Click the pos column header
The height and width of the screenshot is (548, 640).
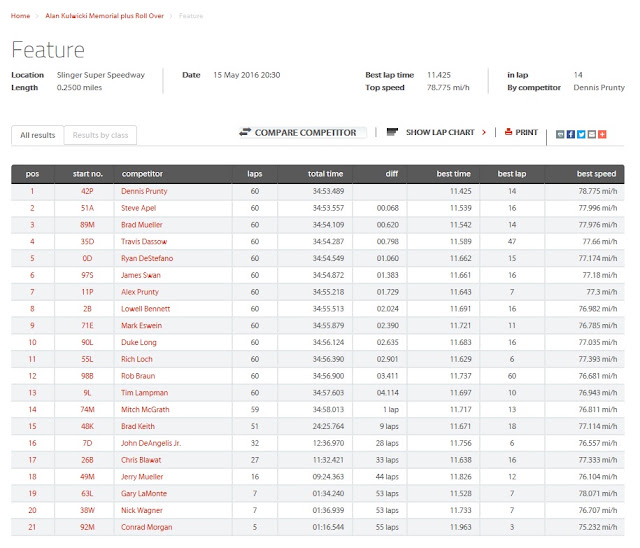click(x=32, y=174)
